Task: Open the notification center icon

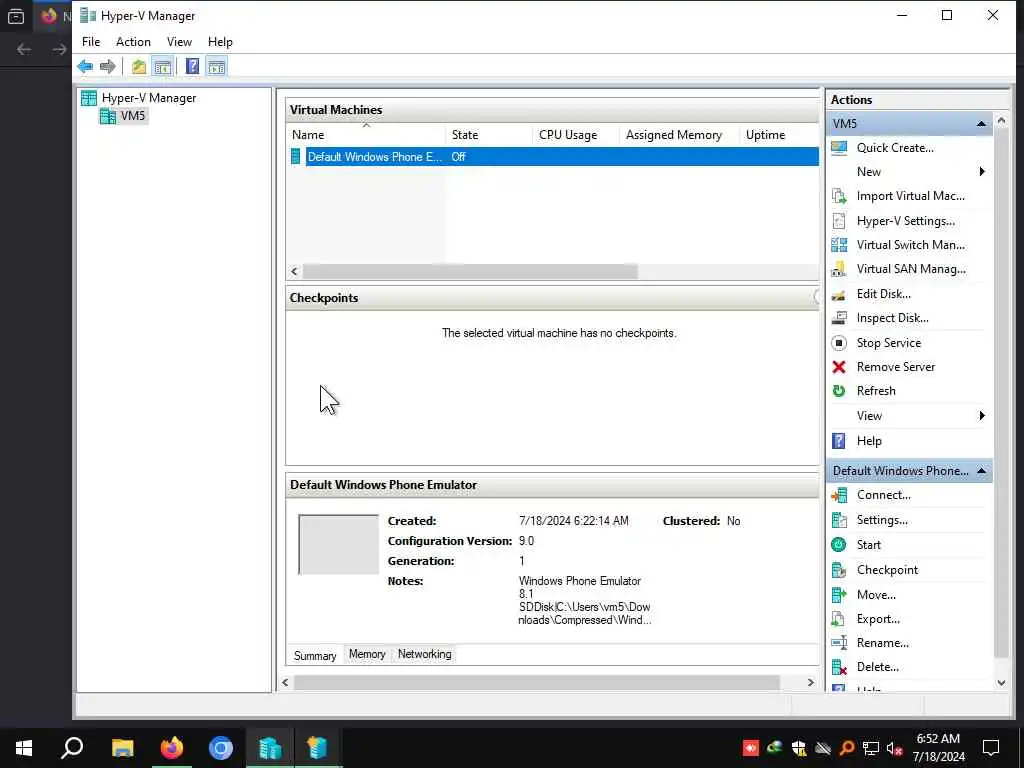Action: [991, 748]
